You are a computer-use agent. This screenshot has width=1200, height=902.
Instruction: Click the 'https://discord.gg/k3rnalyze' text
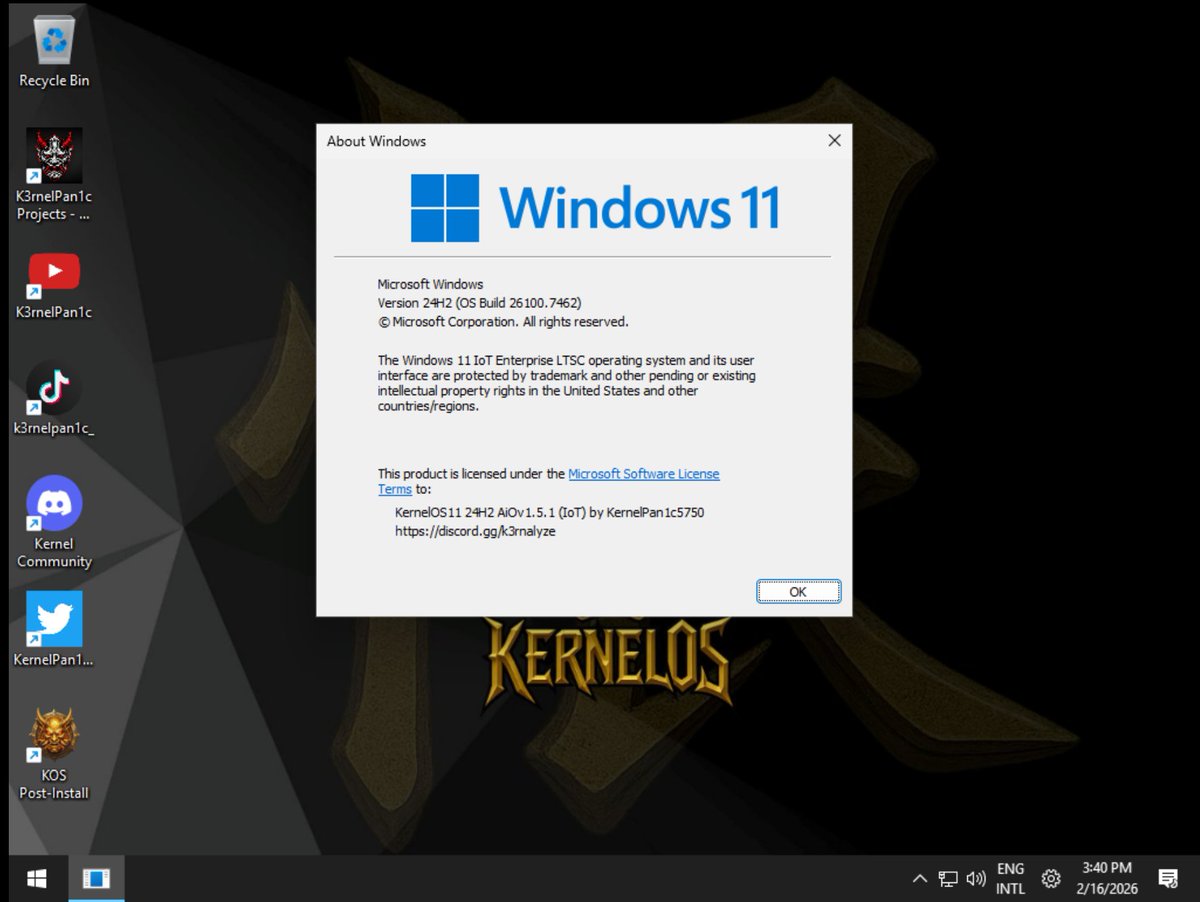pyautogui.click(x=475, y=532)
